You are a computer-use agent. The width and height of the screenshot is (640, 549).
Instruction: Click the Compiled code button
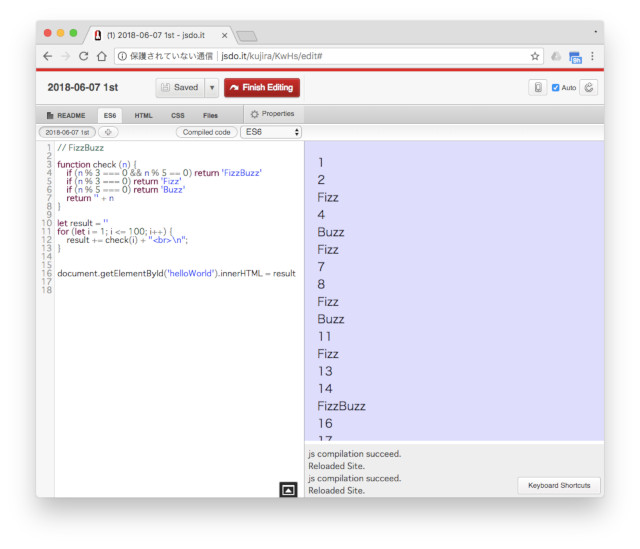(206, 132)
